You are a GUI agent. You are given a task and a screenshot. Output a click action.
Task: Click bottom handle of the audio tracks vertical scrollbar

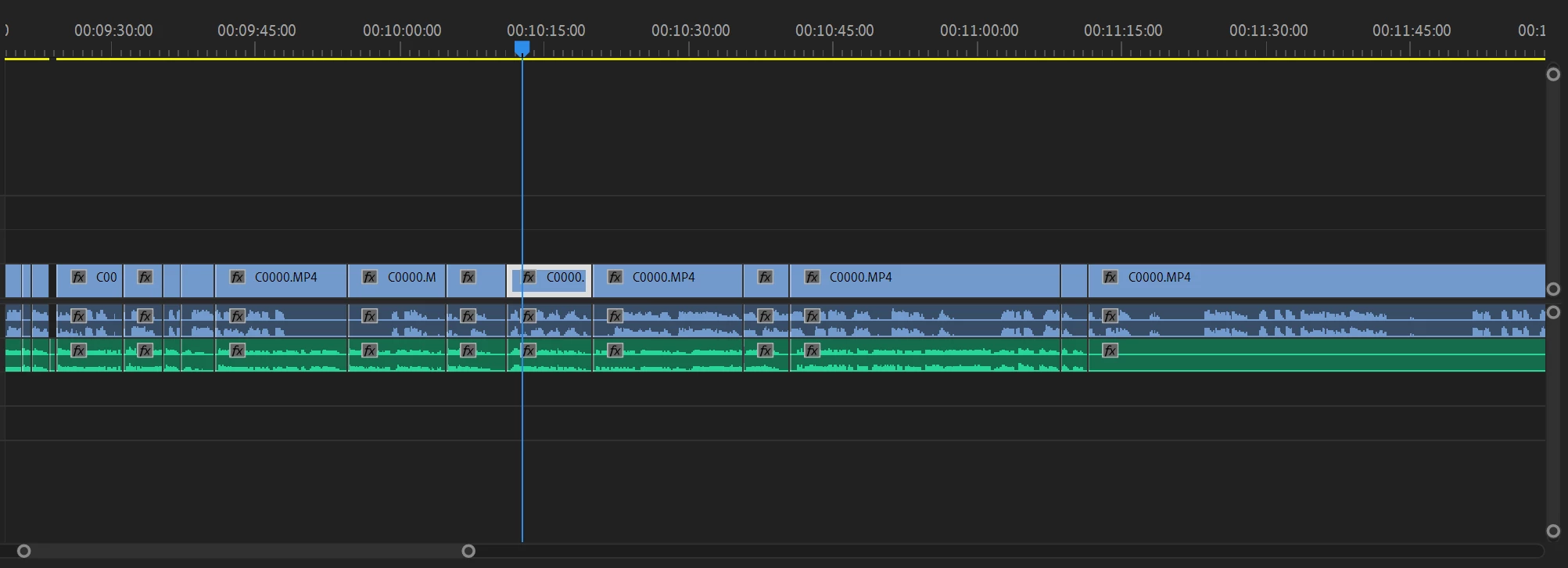1553,531
